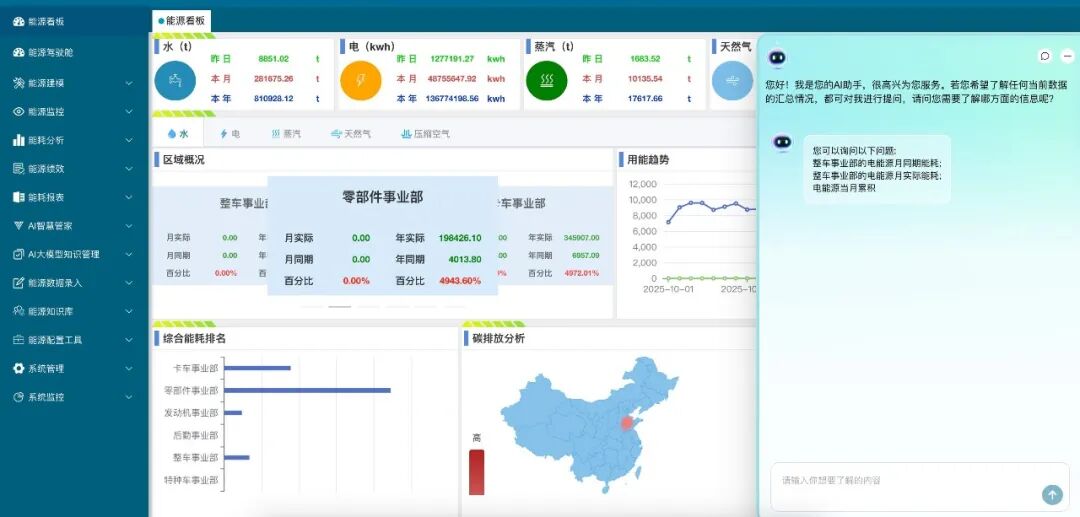1080x517 pixels.
Task: Click the 特种车事业部 axis label
Action: pos(191,480)
